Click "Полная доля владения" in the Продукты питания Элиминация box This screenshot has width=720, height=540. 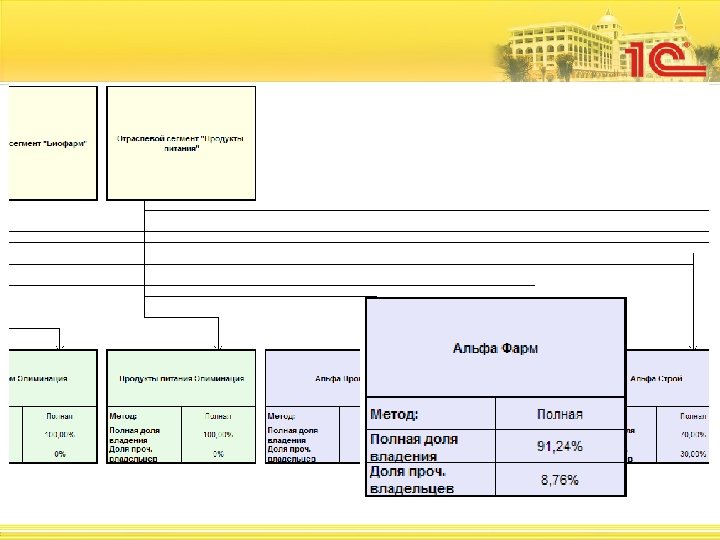[135, 435]
